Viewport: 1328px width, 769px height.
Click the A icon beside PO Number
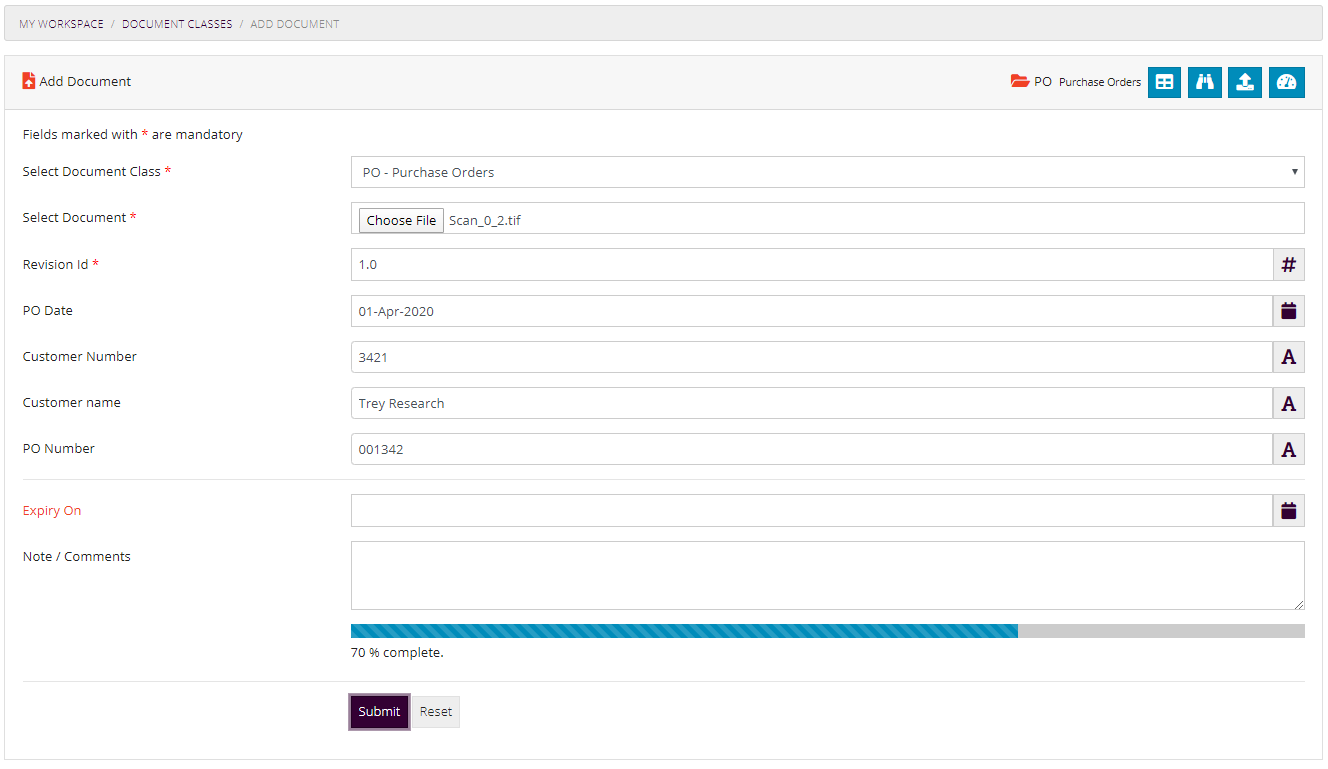pyautogui.click(x=1288, y=449)
